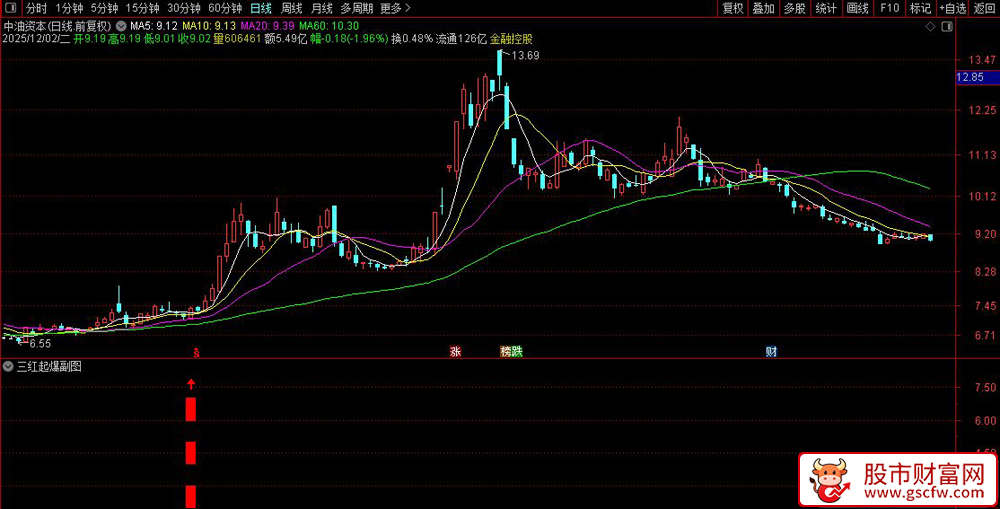Click the 叠加 overlay button
Screen dimensions: 1000x509
(764, 8)
